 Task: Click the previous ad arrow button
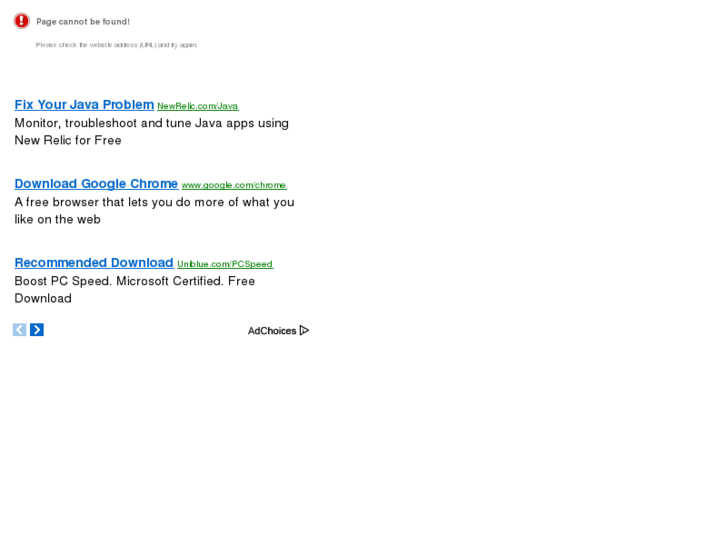tap(19, 330)
